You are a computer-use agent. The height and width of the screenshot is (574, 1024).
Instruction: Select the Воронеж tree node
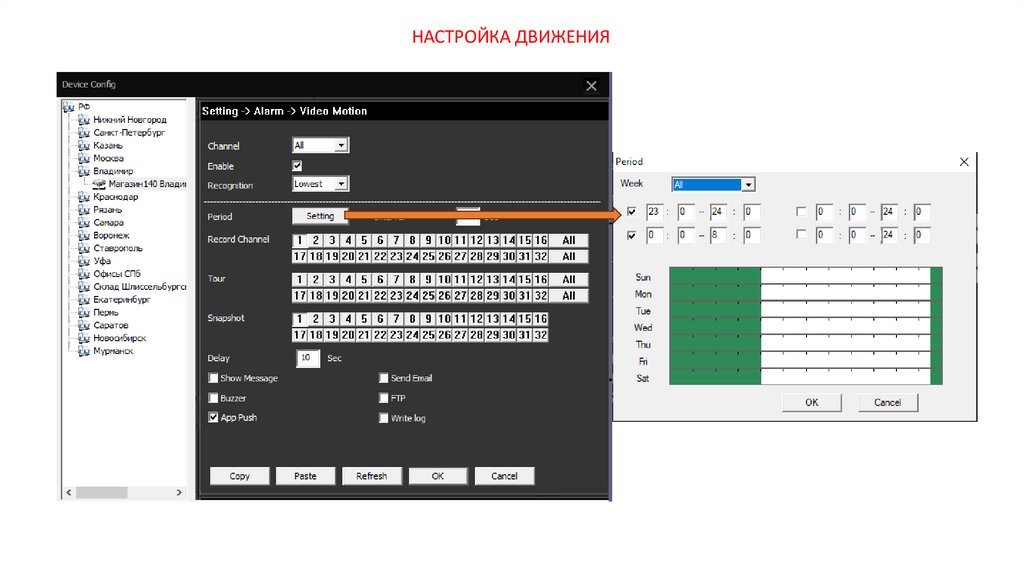(x=112, y=235)
